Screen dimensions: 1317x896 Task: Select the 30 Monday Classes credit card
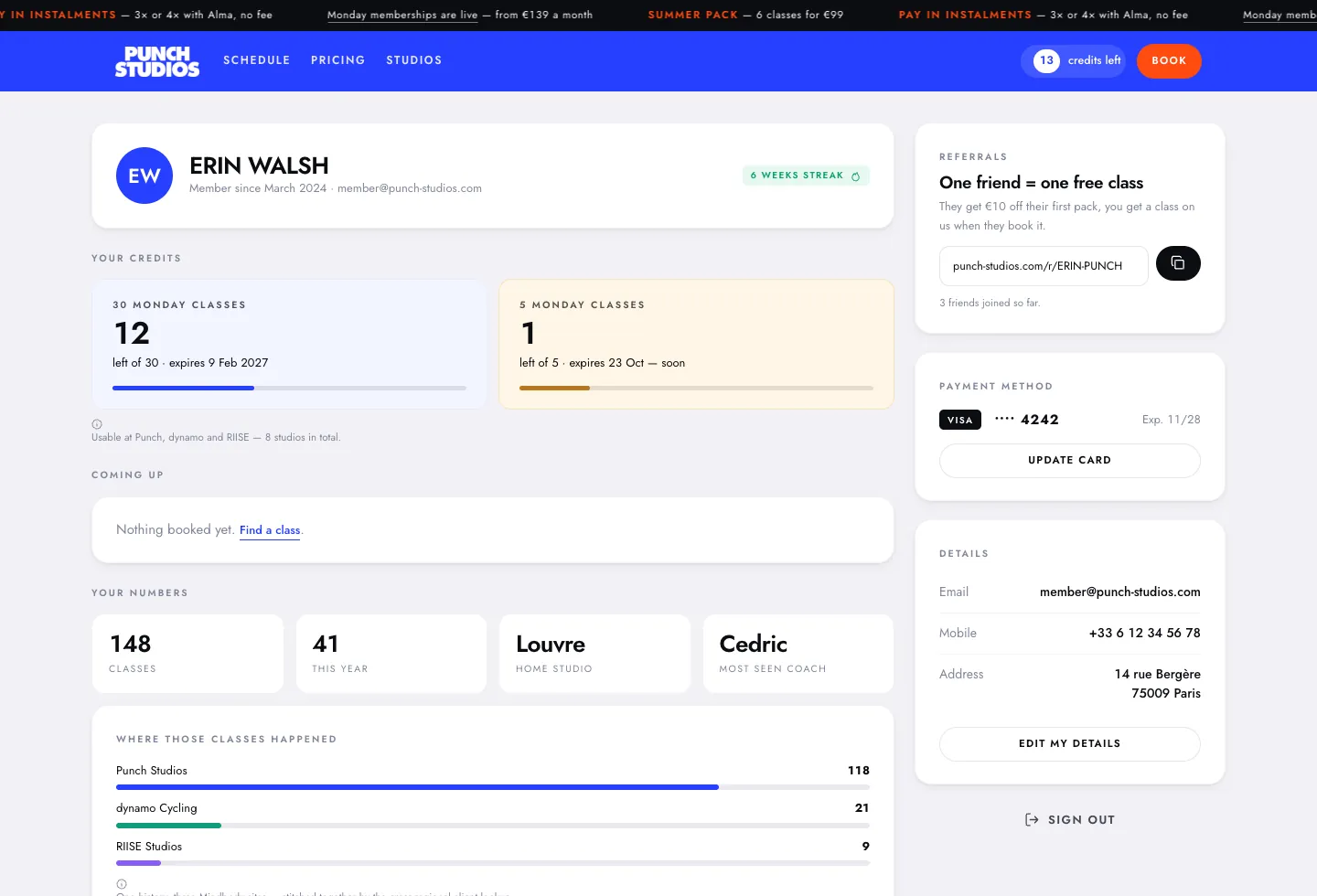pos(289,344)
